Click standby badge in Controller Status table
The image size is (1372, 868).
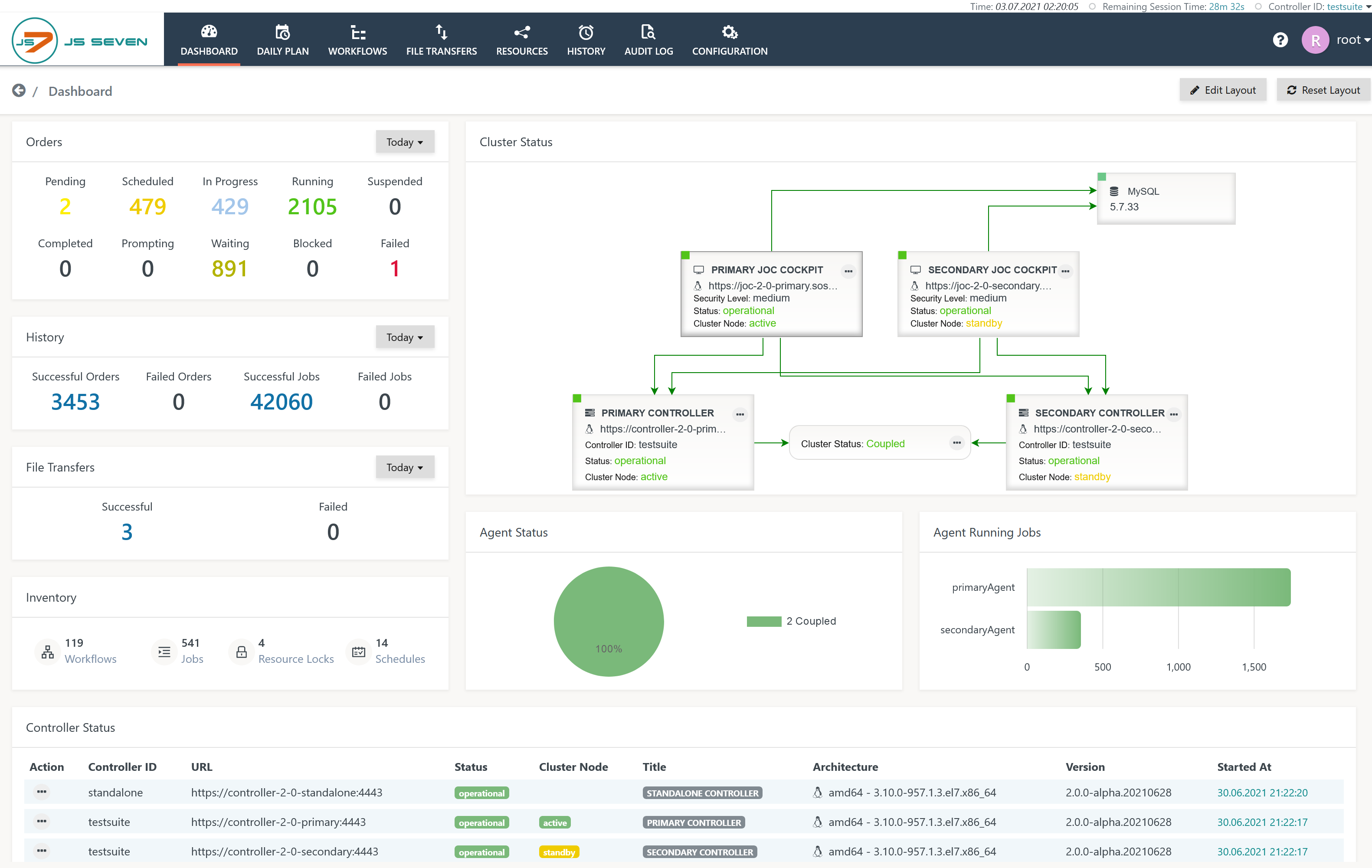point(558,852)
